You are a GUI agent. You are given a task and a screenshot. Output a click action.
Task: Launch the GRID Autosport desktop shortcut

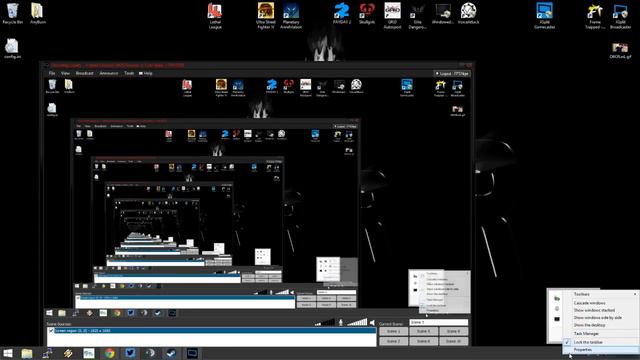click(392, 16)
